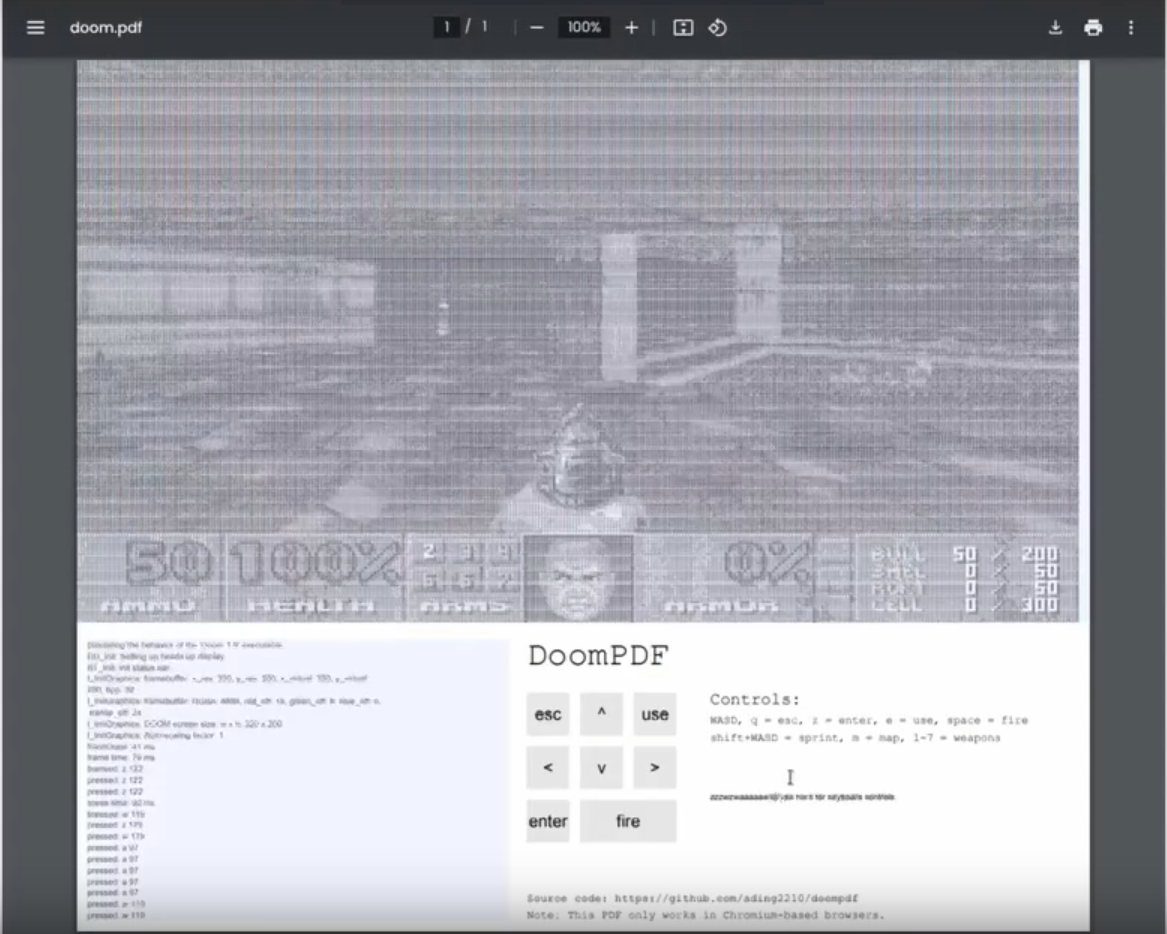Click the DoomPDF title text
Screen dimensions: 1167x934
[x=598, y=656]
